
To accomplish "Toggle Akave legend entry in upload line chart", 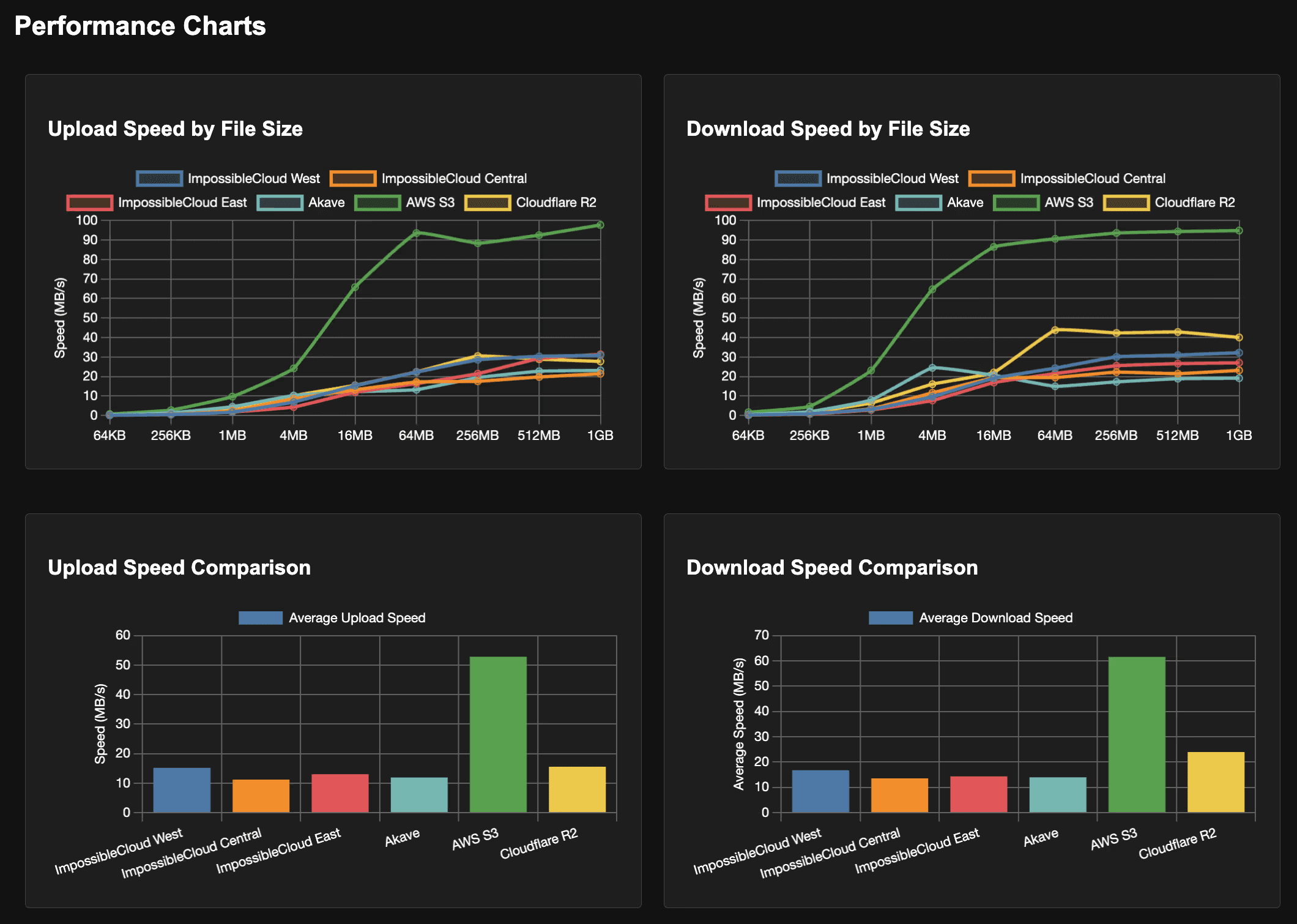I will click(x=300, y=203).
